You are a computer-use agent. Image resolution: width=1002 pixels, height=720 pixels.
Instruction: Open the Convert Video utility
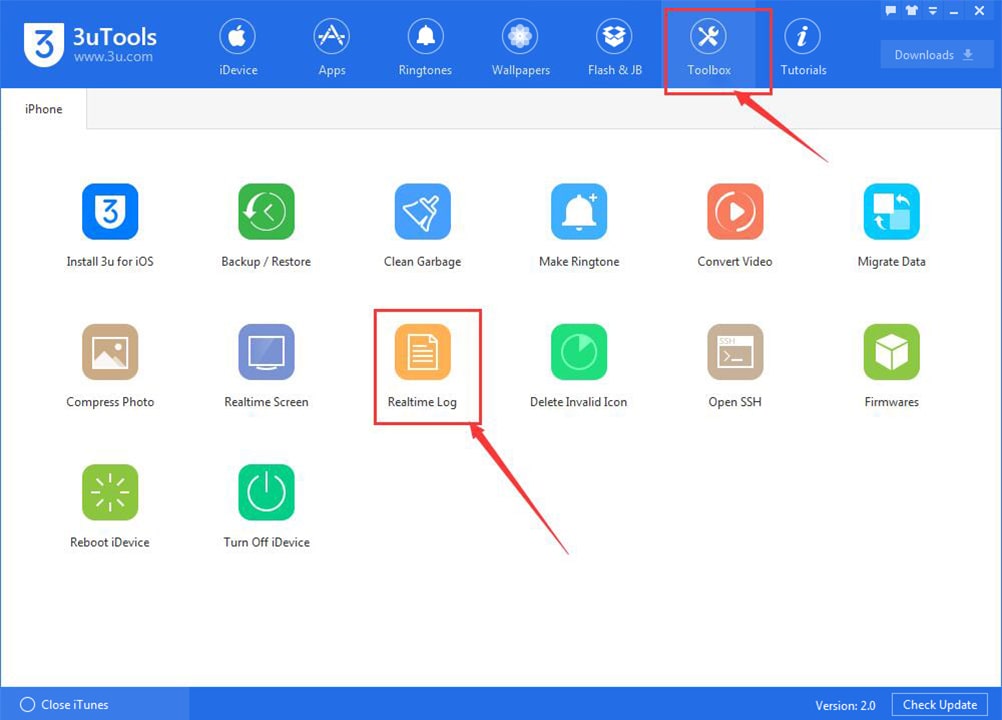point(734,222)
